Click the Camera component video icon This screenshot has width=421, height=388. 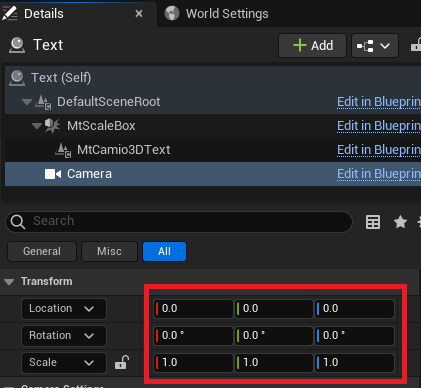[x=53, y=174]
